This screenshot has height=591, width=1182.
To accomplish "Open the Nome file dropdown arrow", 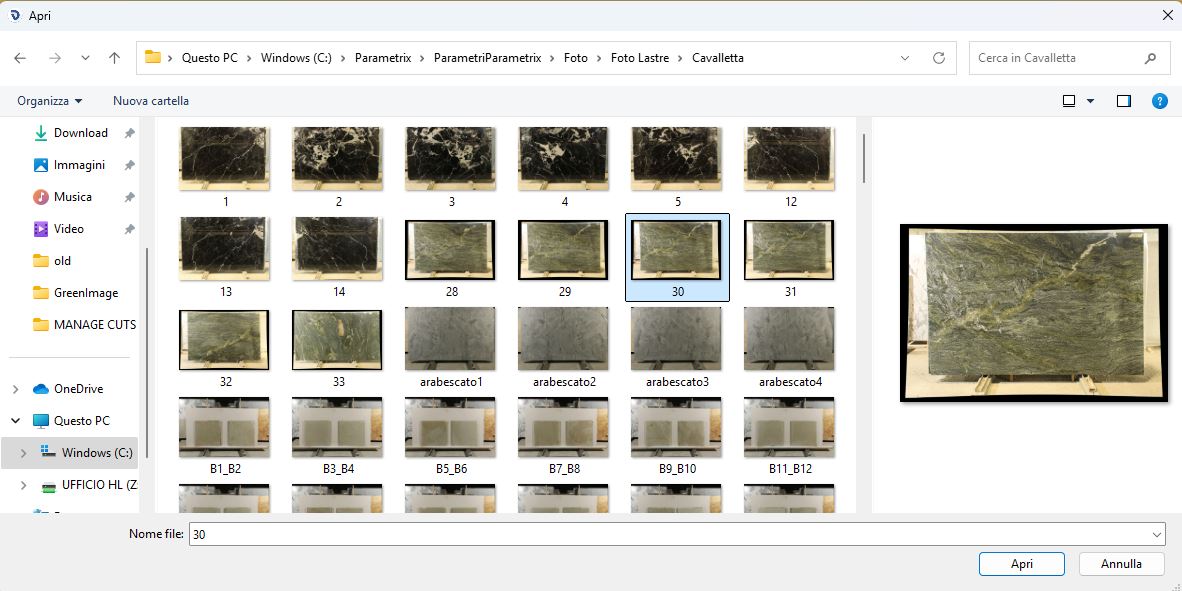I will [1157, 534].
